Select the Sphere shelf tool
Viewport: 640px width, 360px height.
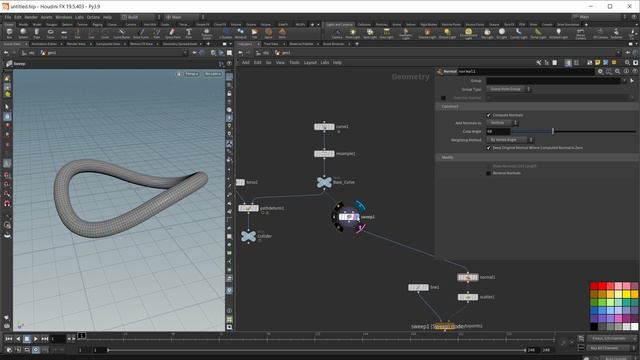coord(23,33)
